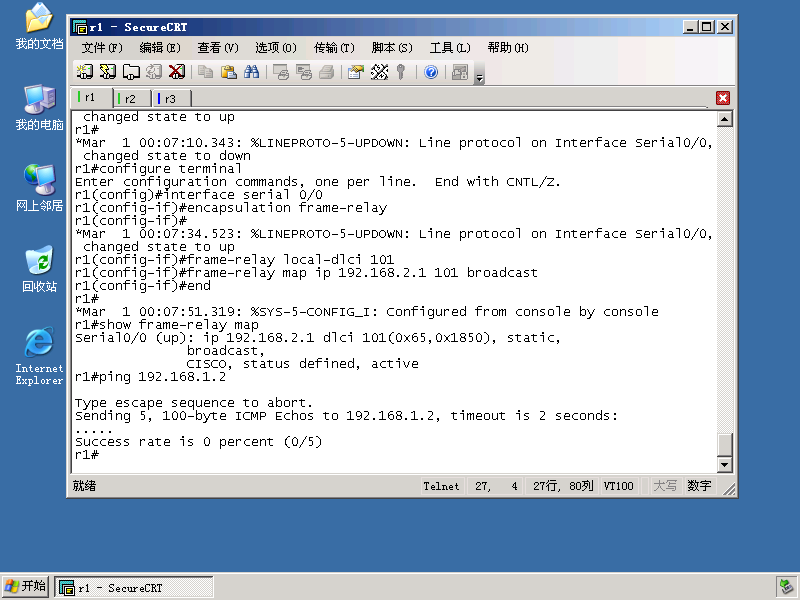Click the 大写 status bar indicator
The height and width of the screenshot is (600, 800).
[665, 486]
